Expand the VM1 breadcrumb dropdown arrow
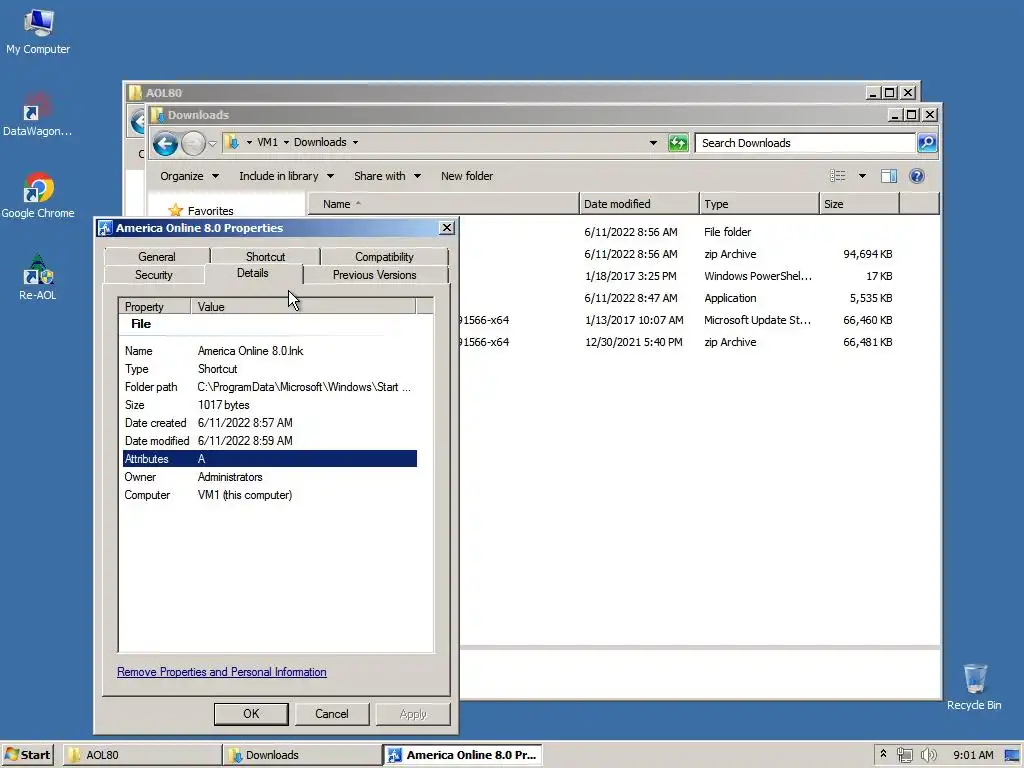Image resolution: width=1024 pixels, height=768 pixels. 286,142
